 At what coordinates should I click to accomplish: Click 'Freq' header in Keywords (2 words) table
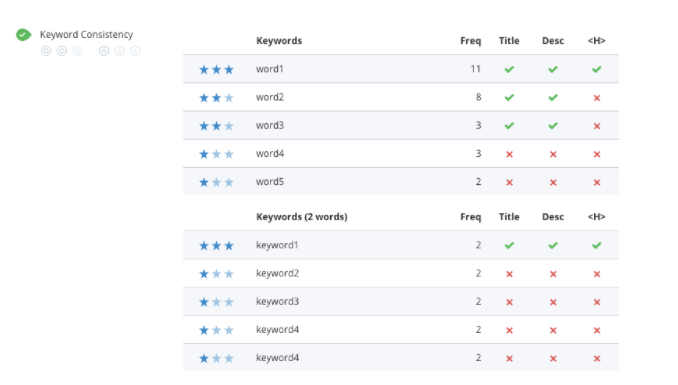click(x=470, y=217)
